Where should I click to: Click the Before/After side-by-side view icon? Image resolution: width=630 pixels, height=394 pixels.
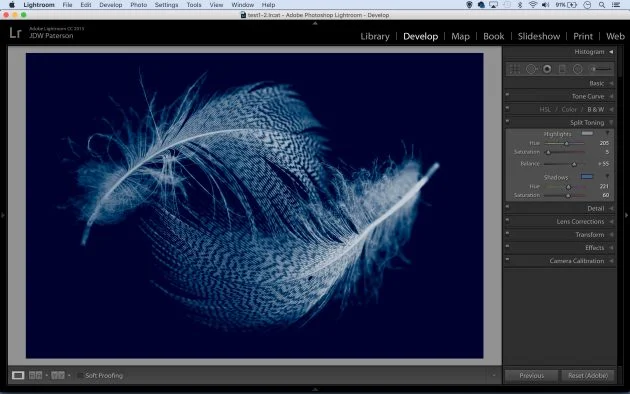click(35, 375)
